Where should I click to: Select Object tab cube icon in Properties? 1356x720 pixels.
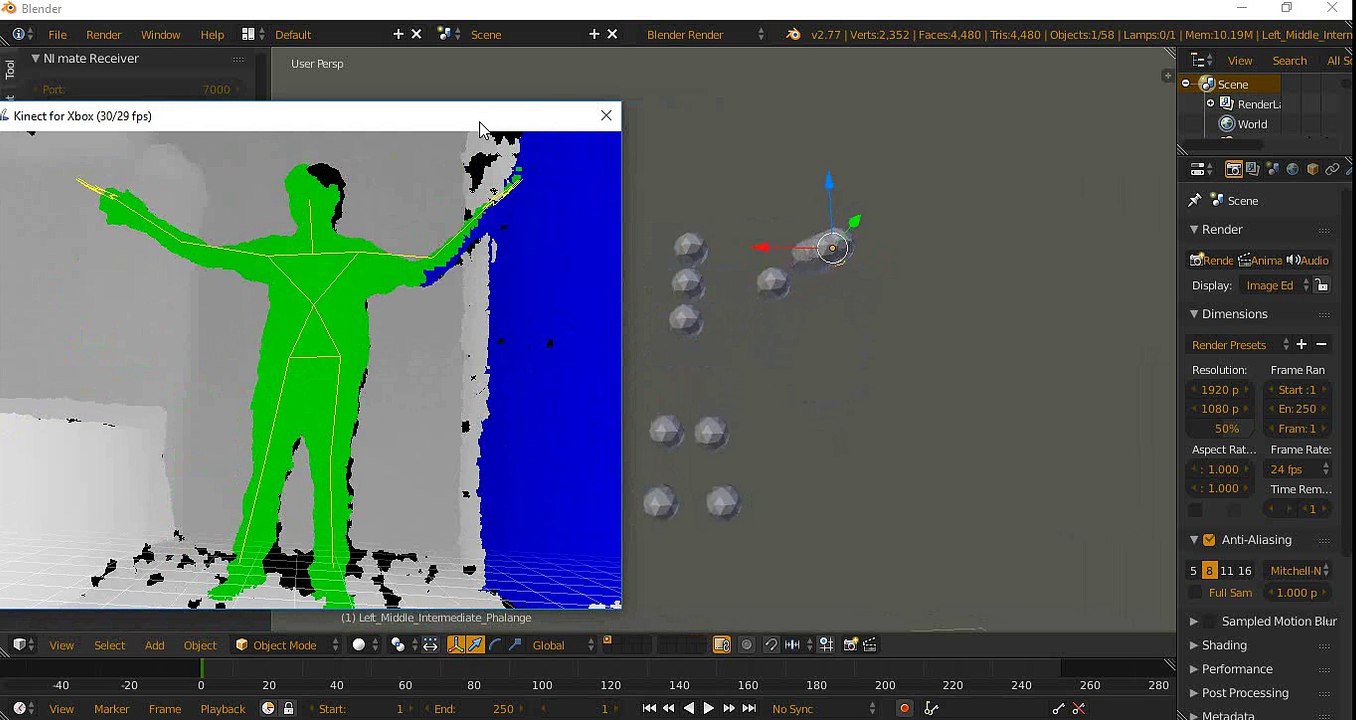[x=1312, y=169]
